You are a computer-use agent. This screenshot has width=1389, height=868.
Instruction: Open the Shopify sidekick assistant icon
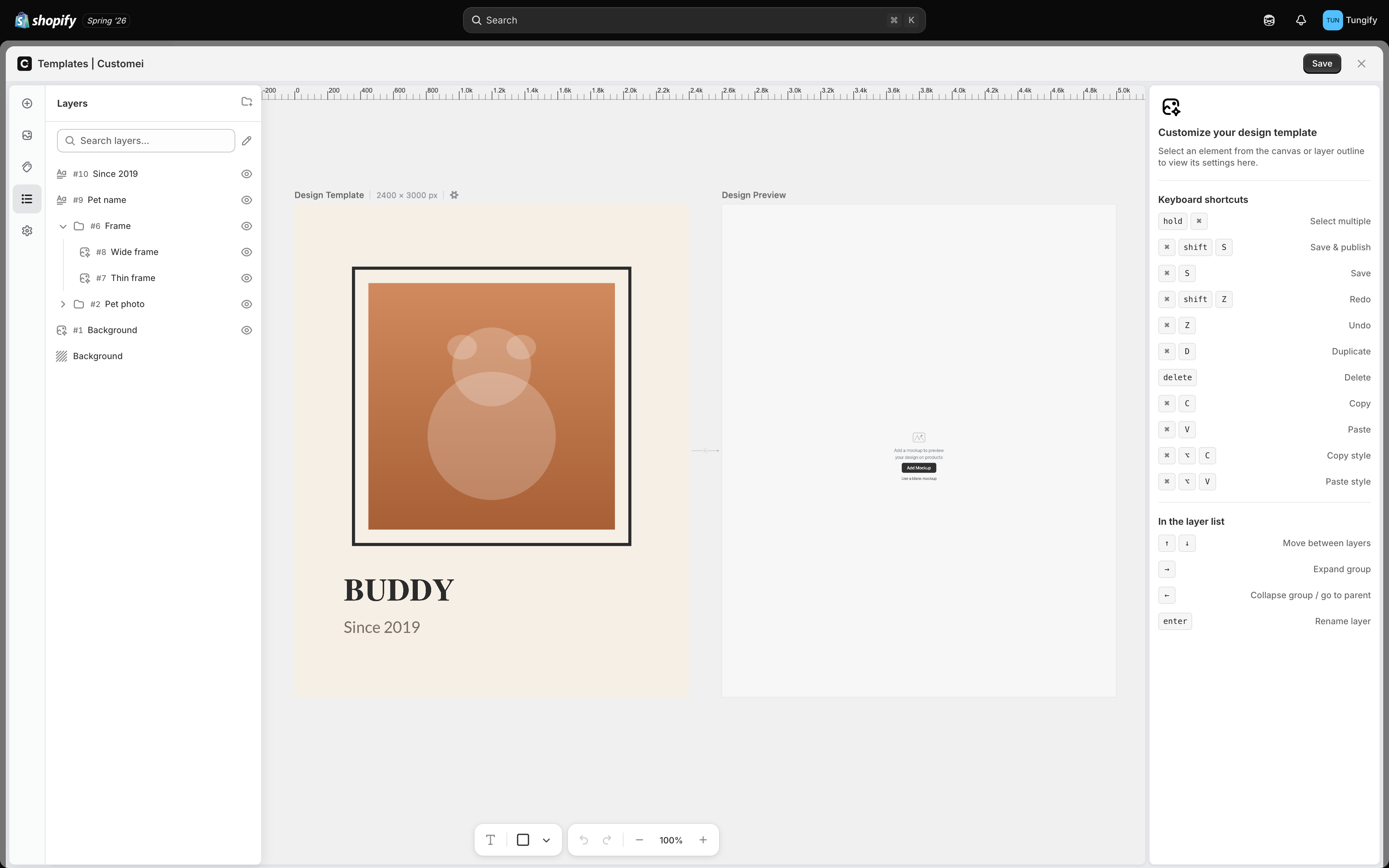1269,20
